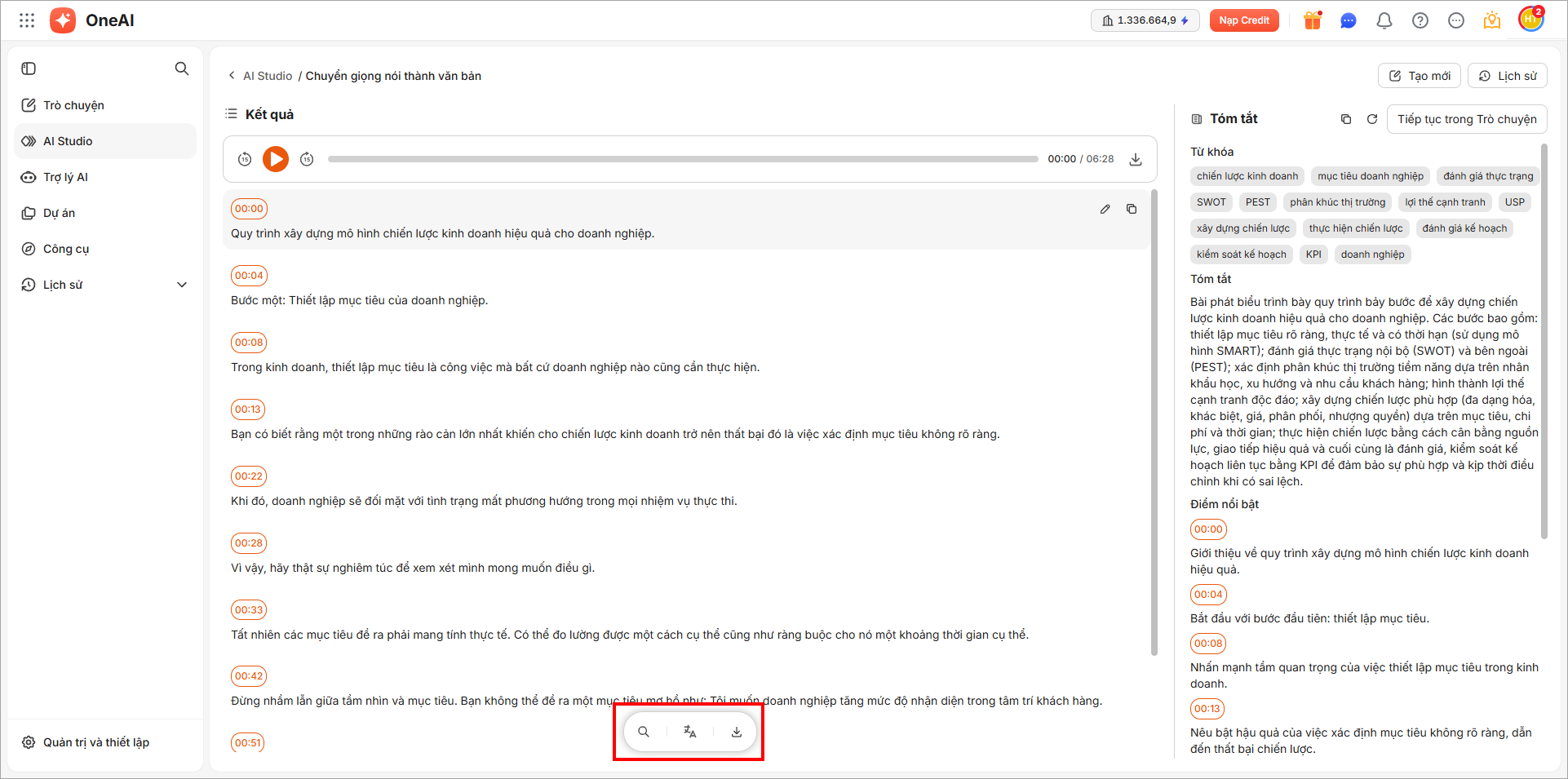Search the transcript from the floating toolbar

[x=644, y=732]
